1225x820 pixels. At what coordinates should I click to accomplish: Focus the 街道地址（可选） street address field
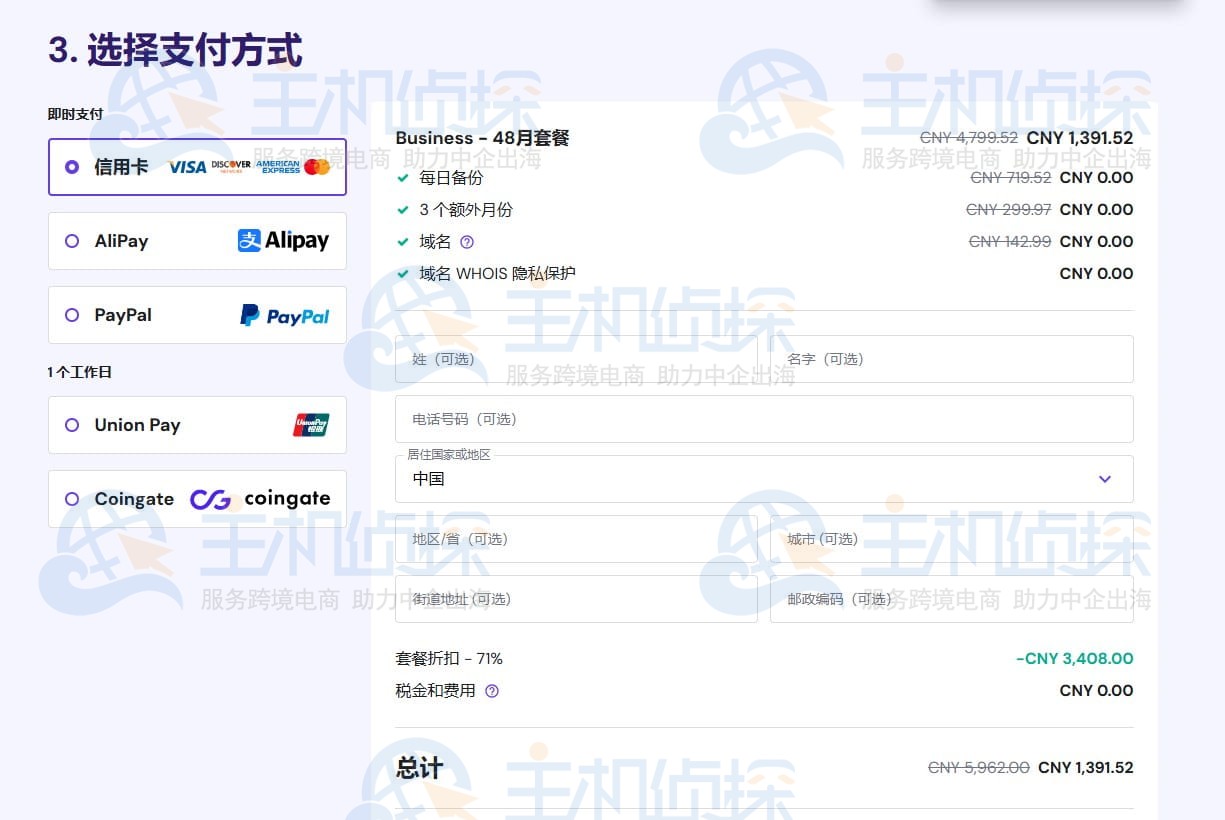576,599
